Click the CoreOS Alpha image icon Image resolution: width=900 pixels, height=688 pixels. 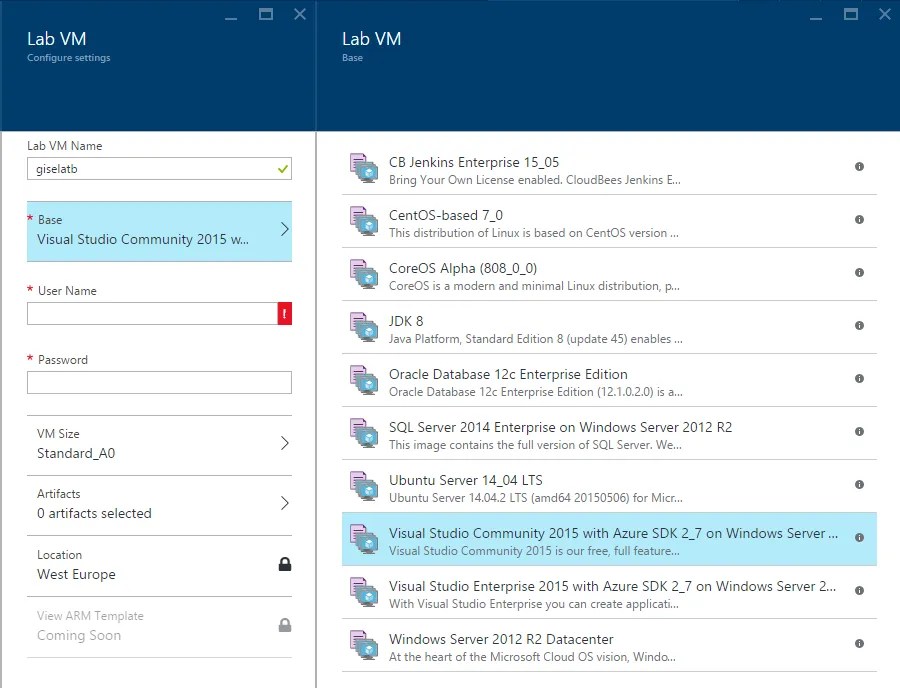pyautogui.click(x=364, y=274)
